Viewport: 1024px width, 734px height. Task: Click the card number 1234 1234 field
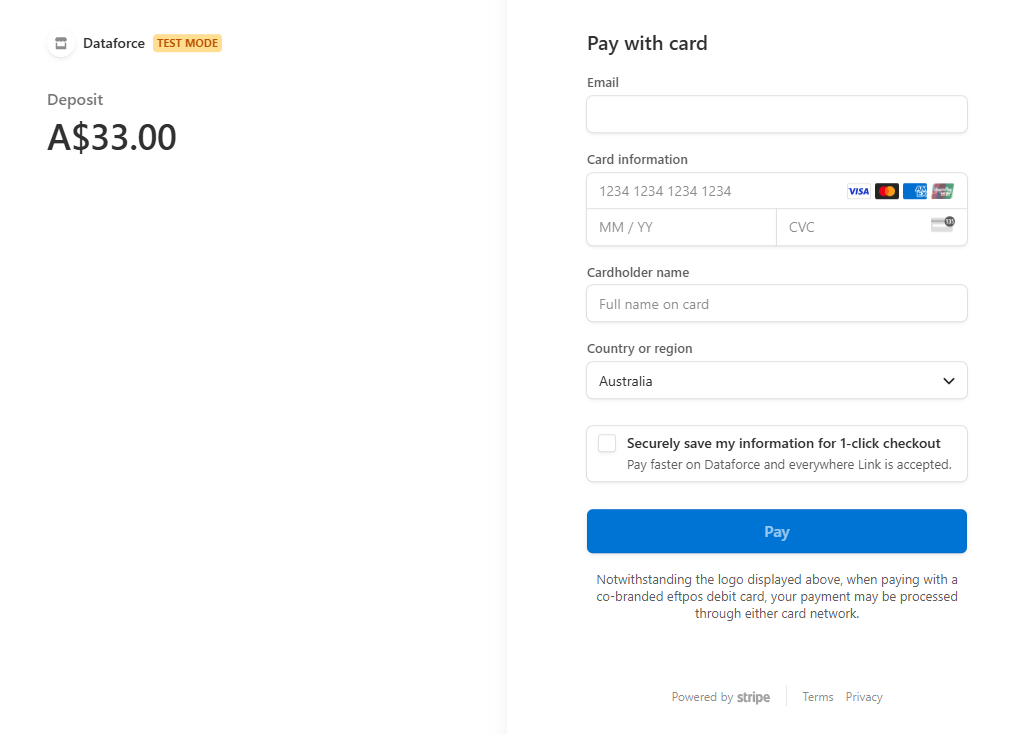700,190
